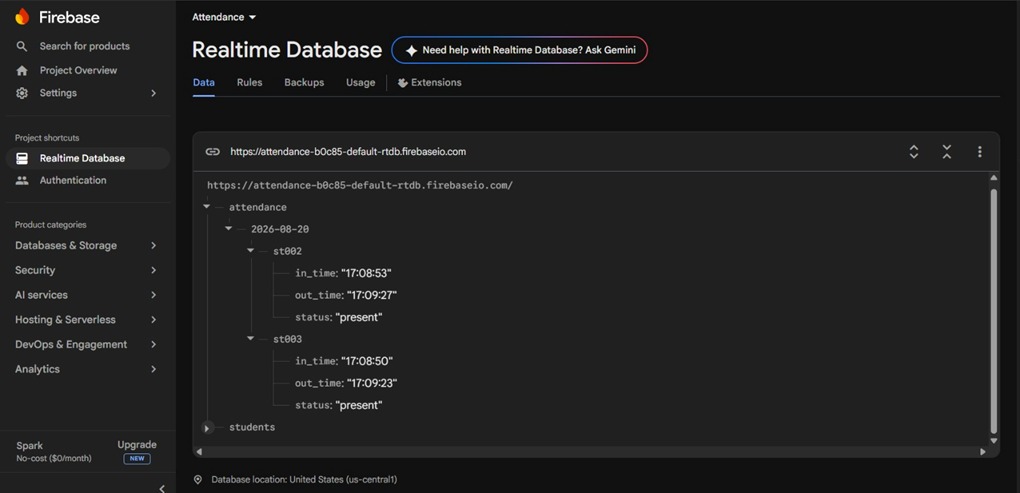The width and height of the screenshot is (1020, 493).
Task: Go to Project Overview
Action: 78,70
